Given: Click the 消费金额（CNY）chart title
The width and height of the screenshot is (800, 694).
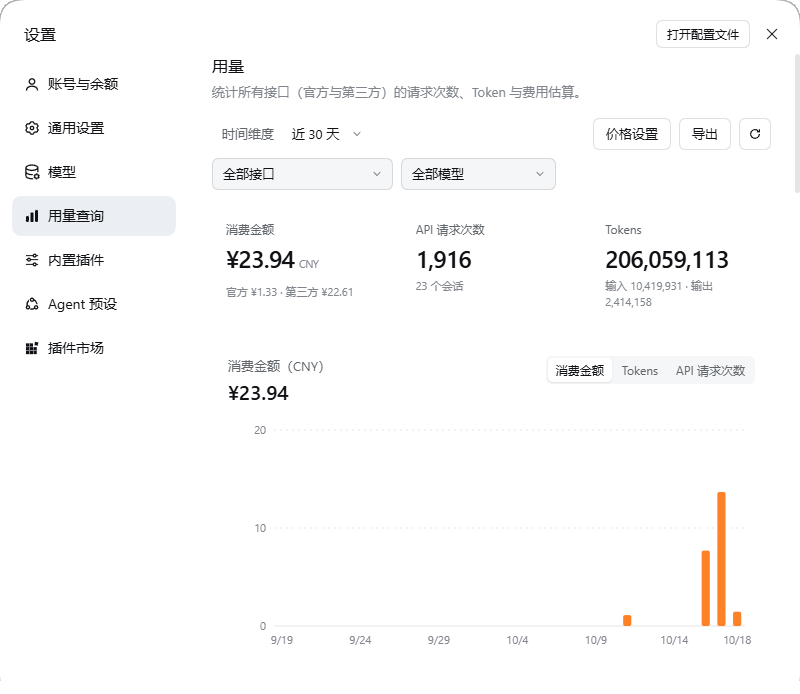Looking at the screenshot, I should coord(276,366).
